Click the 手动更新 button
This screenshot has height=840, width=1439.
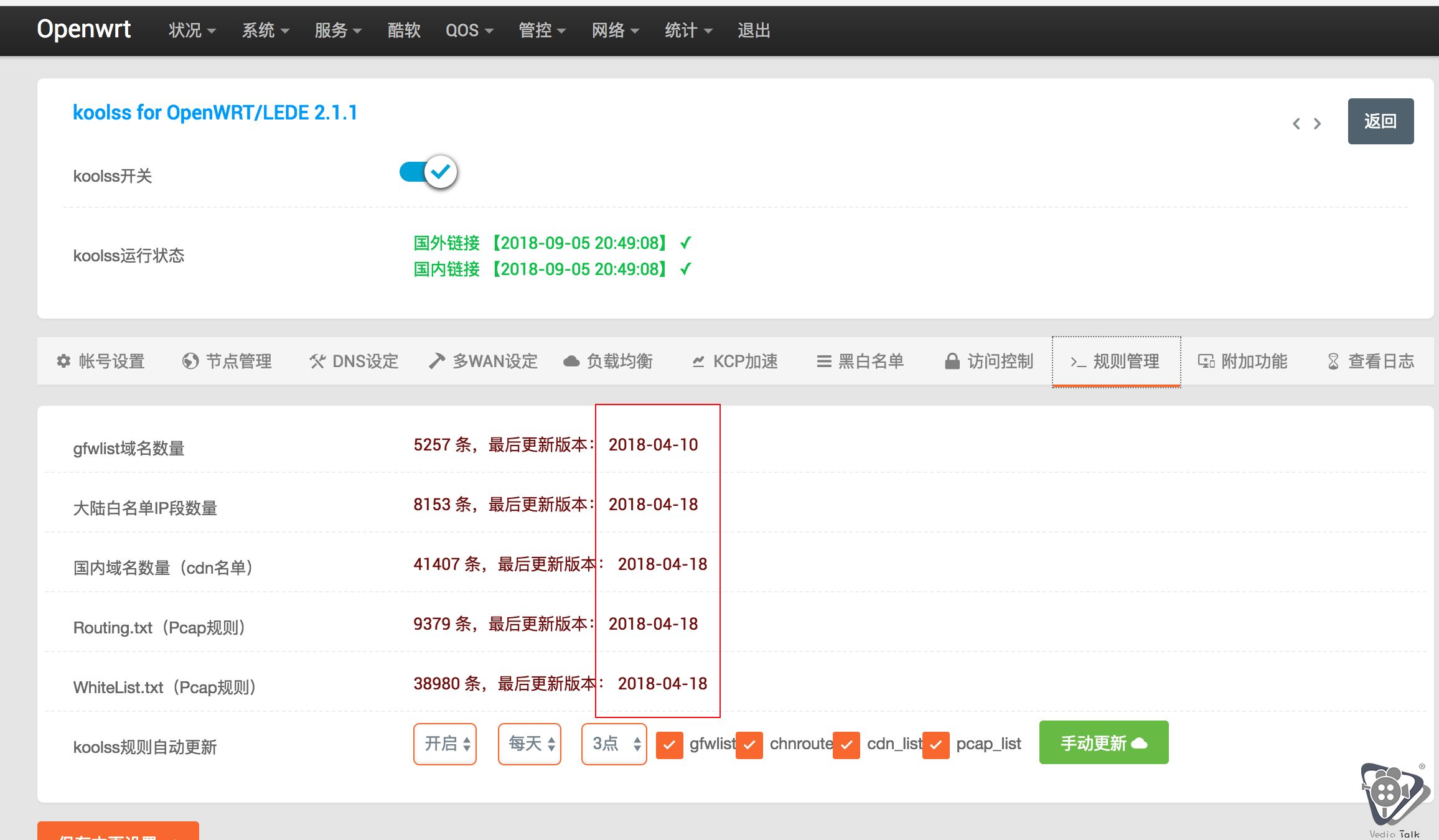1104,742
